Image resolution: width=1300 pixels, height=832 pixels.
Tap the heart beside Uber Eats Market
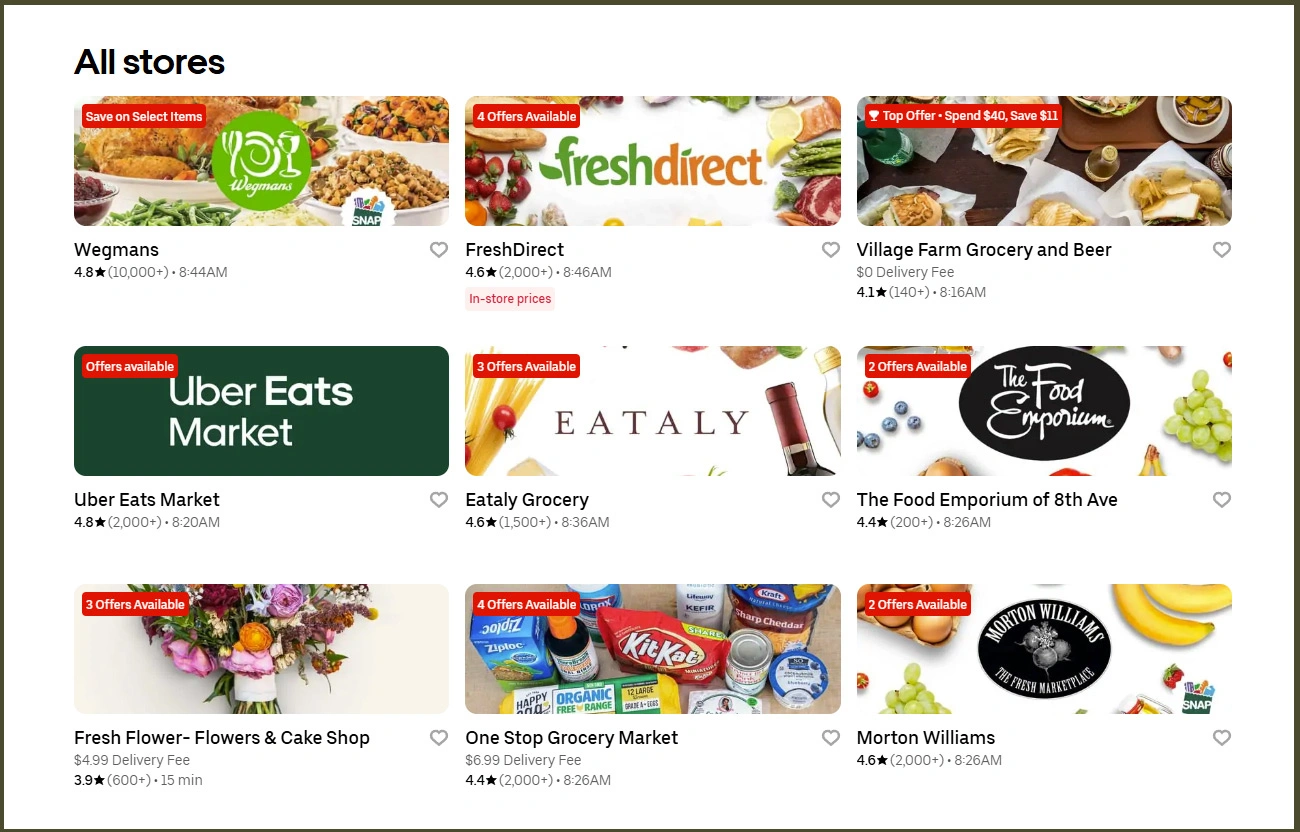[439, 500]
